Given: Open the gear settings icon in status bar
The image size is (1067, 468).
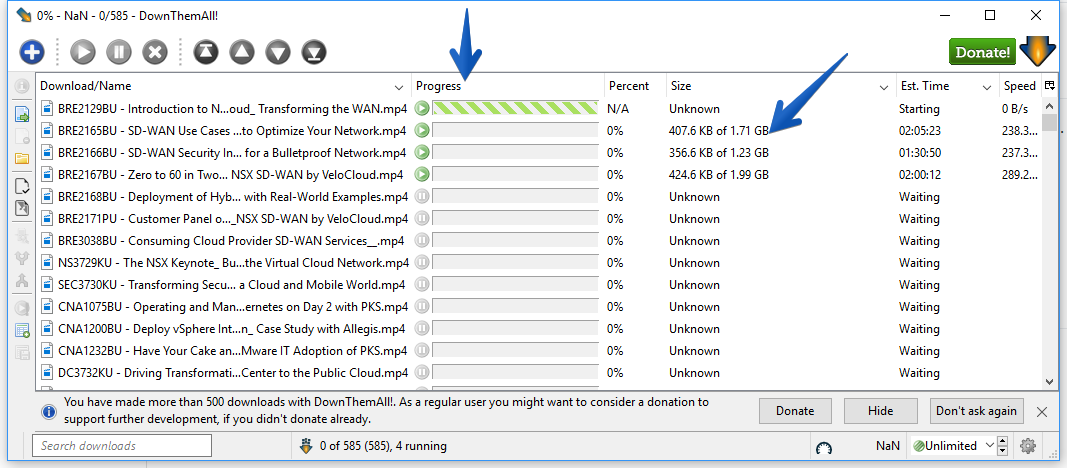Looking at the screenshot, I should click(1028, 446).
